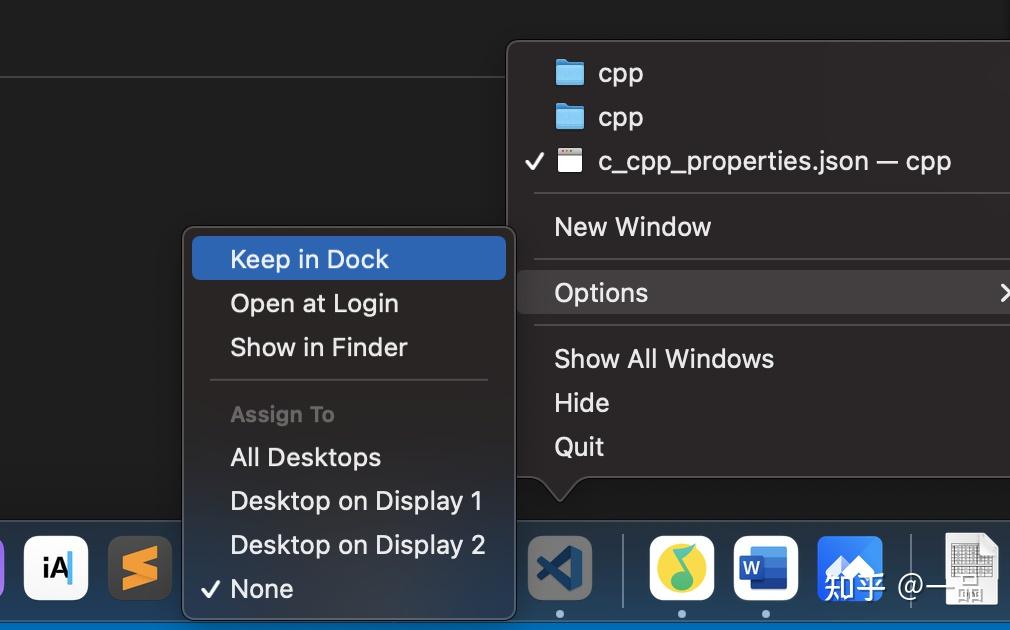Enable Open at Login
The image size is (1010, 630).
click(x=314, y=303)
